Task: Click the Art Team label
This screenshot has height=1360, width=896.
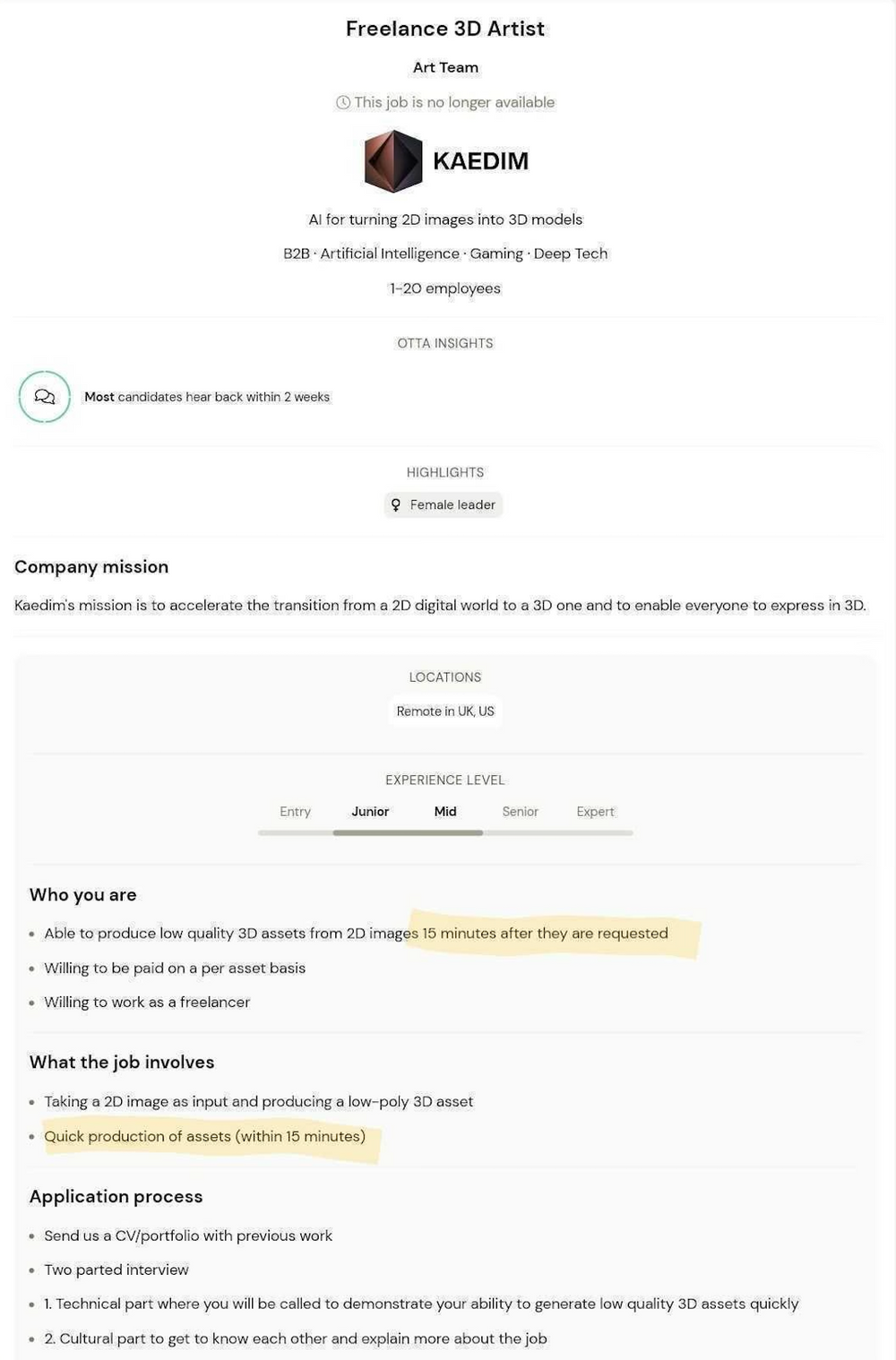Action: coord(445,67)
